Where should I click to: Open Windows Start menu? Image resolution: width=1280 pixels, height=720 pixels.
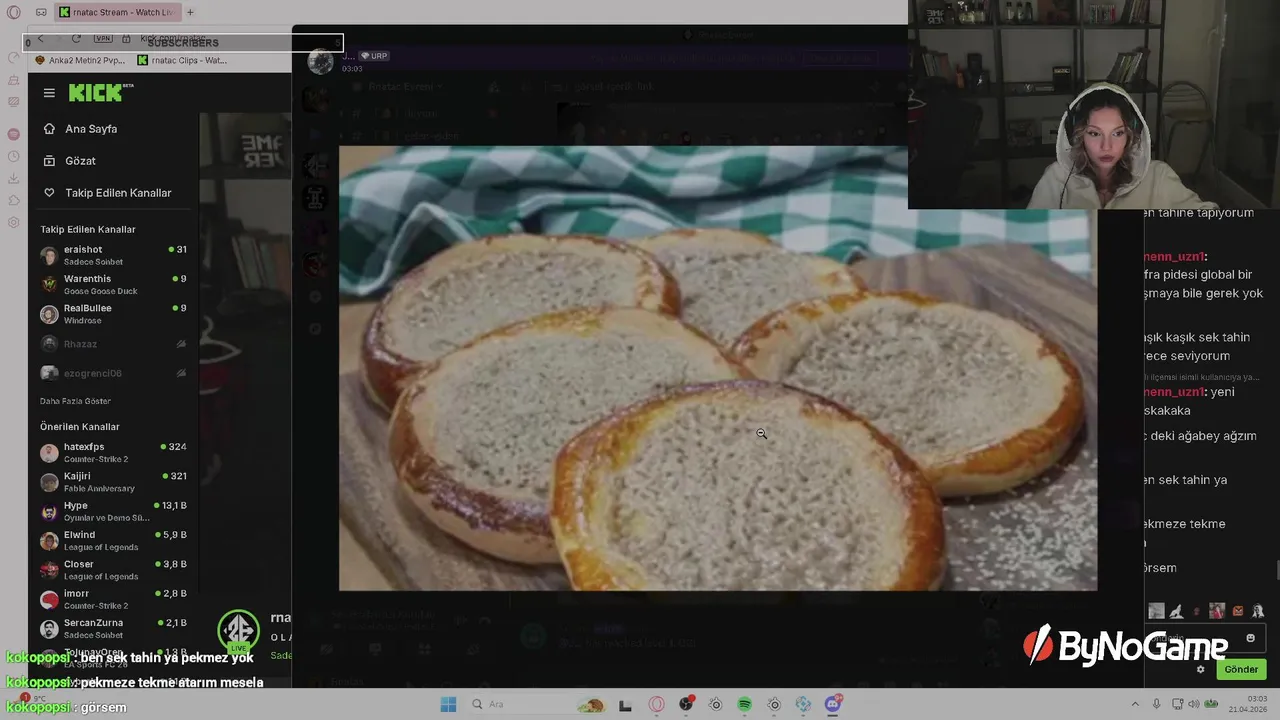448,704
